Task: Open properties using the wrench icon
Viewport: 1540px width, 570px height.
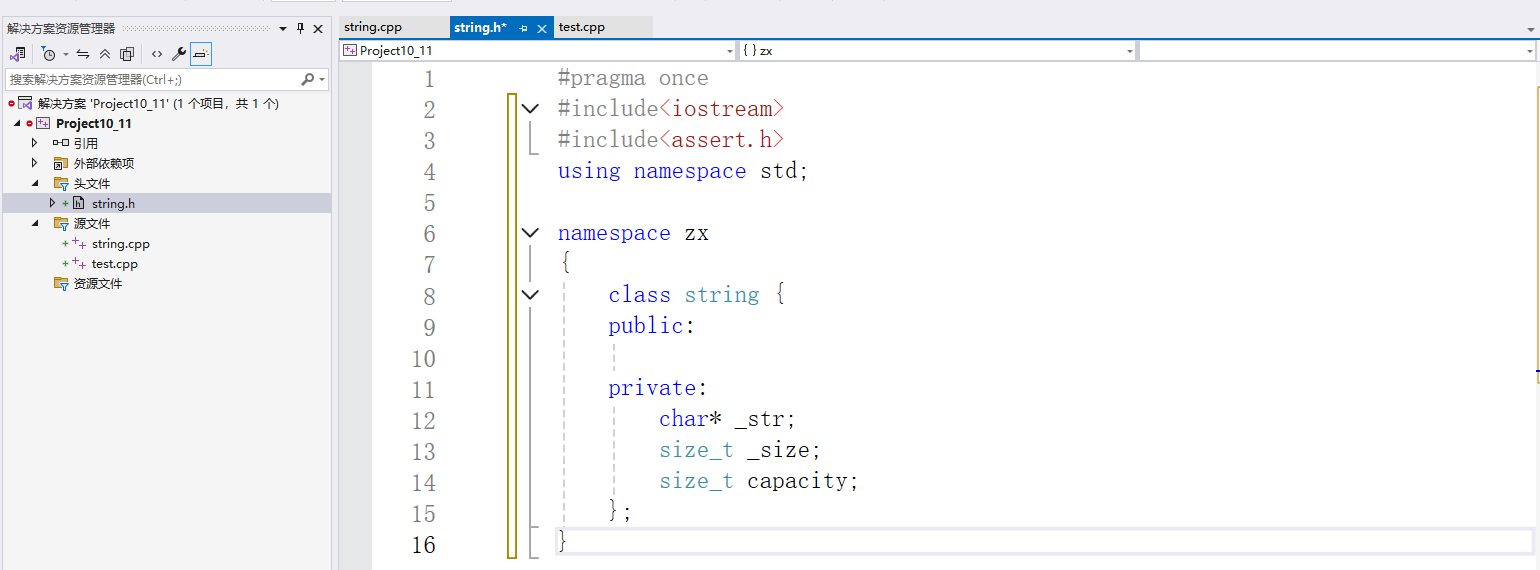Action: [179, 54]
